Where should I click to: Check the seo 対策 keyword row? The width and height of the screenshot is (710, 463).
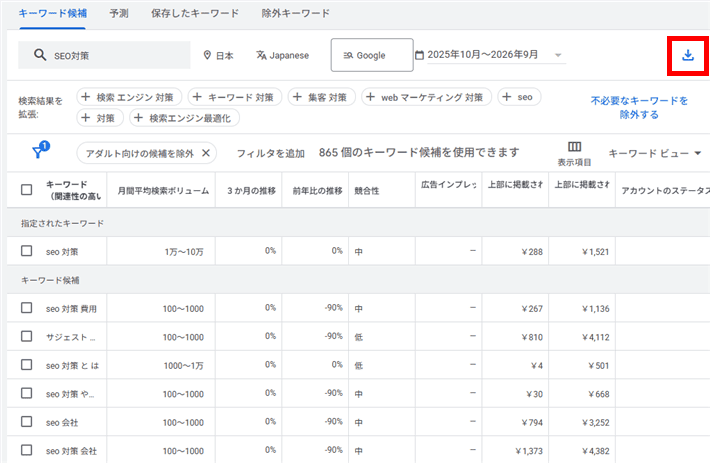point(27,251)
